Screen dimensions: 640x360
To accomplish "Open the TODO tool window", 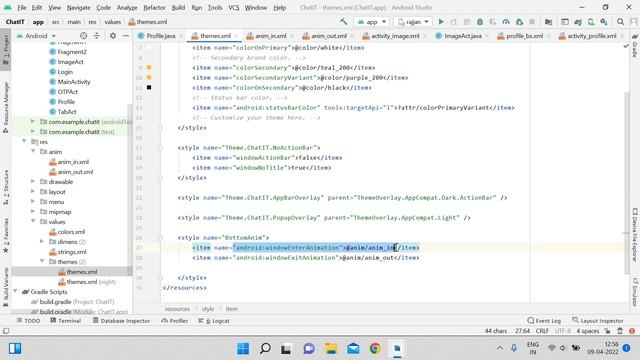I will pyautogui.click(x=29, y=320).
